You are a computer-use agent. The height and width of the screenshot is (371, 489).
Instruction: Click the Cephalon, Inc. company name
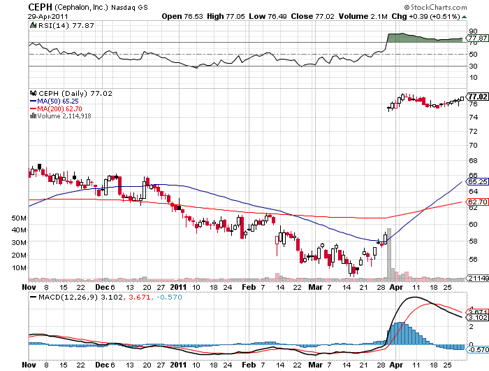click(81, 7)
